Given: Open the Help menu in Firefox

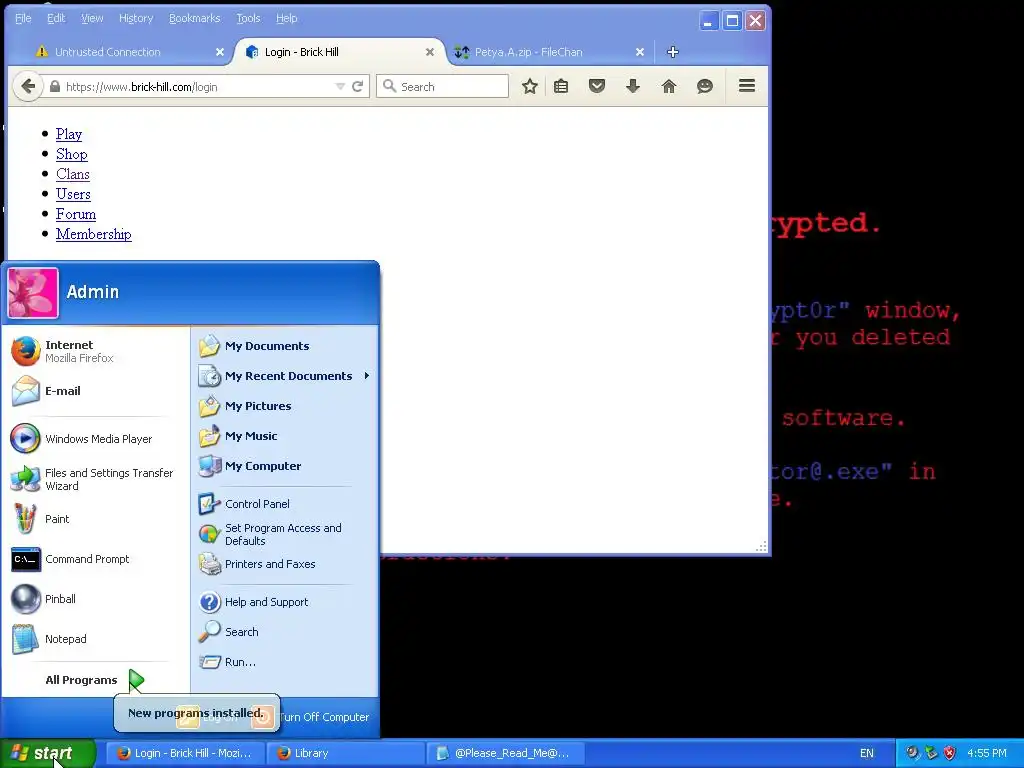Looking at the screenshot, I should [x=286, y=18].
